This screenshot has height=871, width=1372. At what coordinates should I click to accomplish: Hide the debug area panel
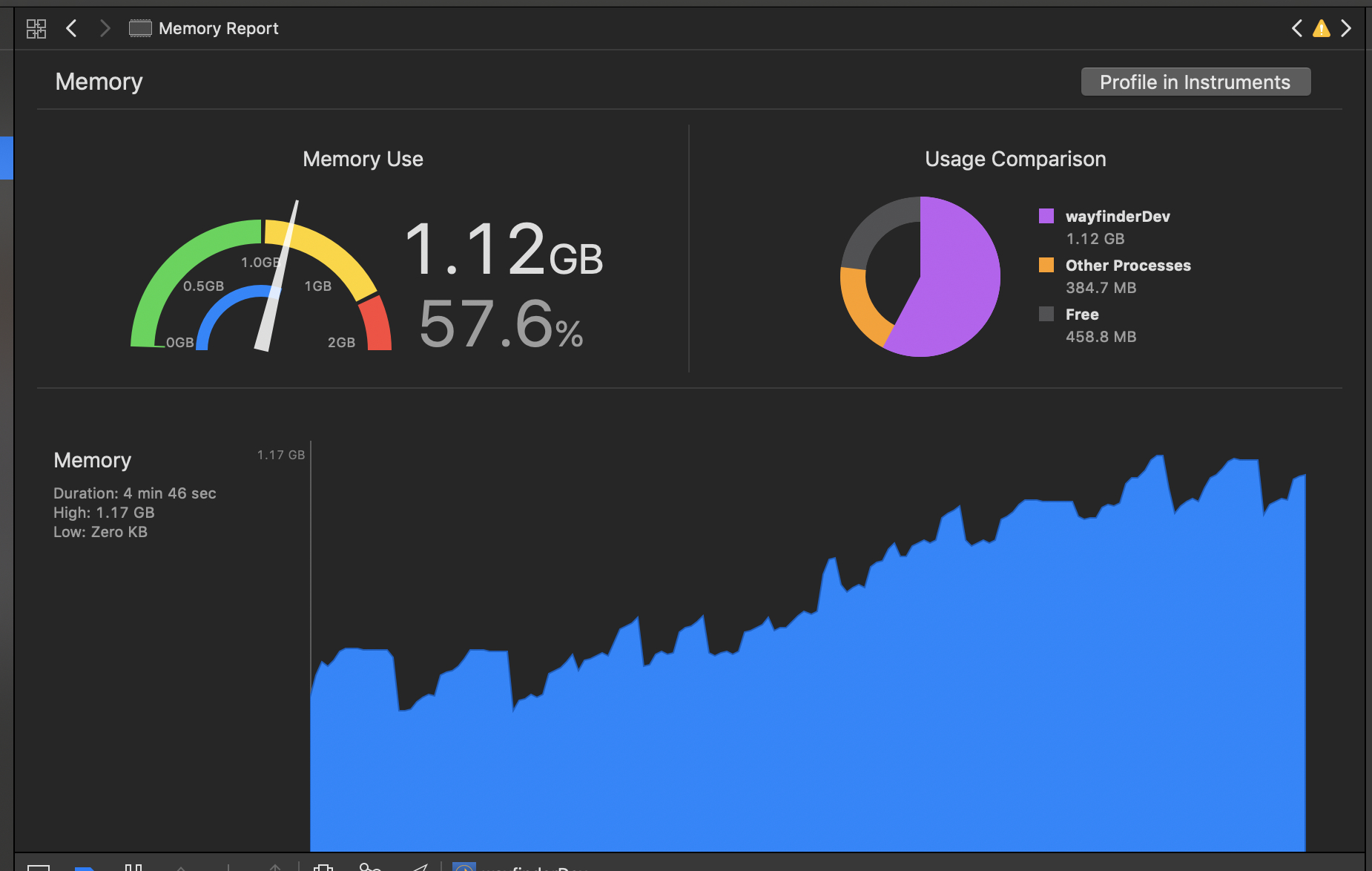pyautogui.click(x=37, y=867)
